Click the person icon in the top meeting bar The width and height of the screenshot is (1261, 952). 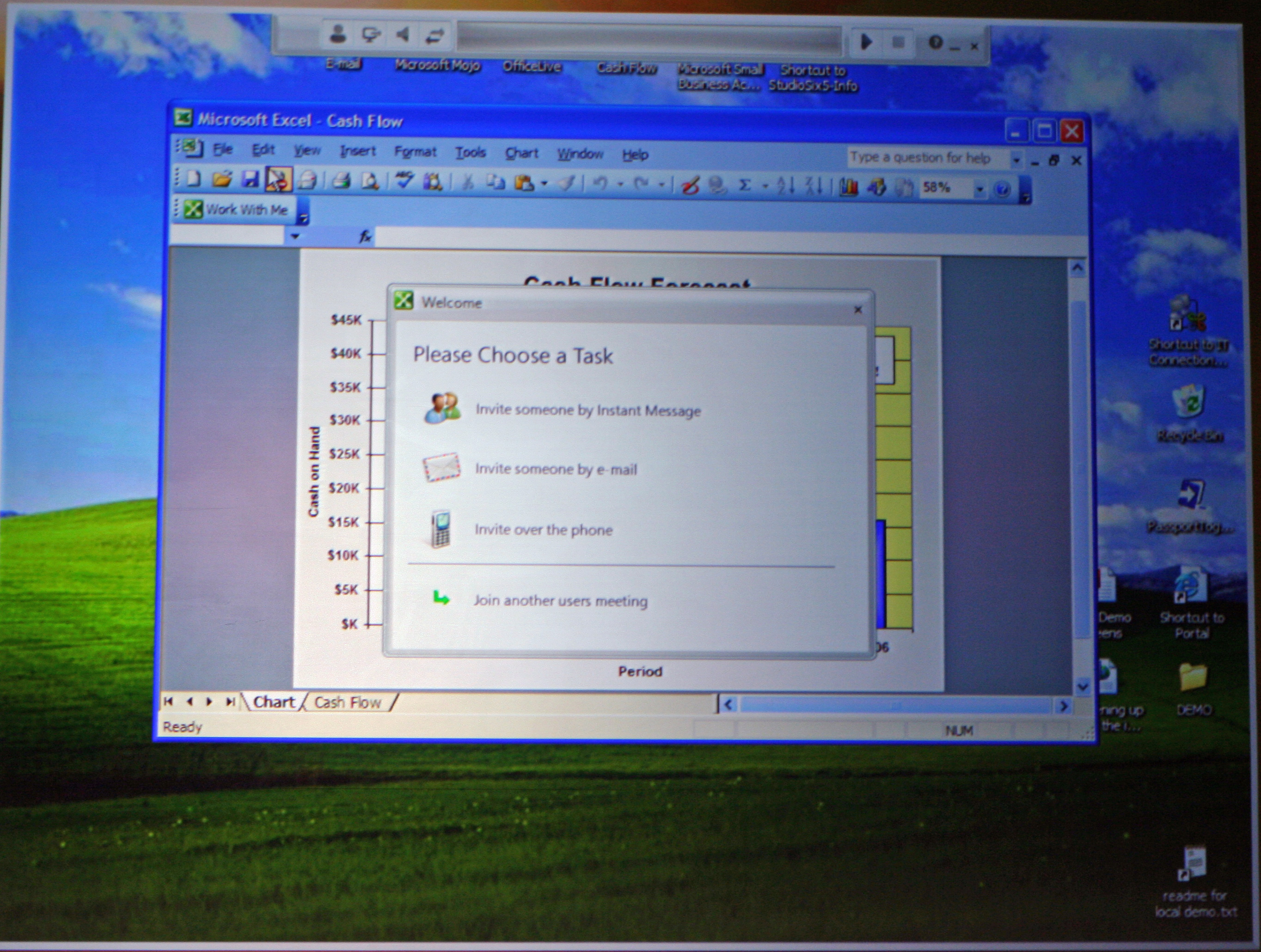tap(337, 35)
